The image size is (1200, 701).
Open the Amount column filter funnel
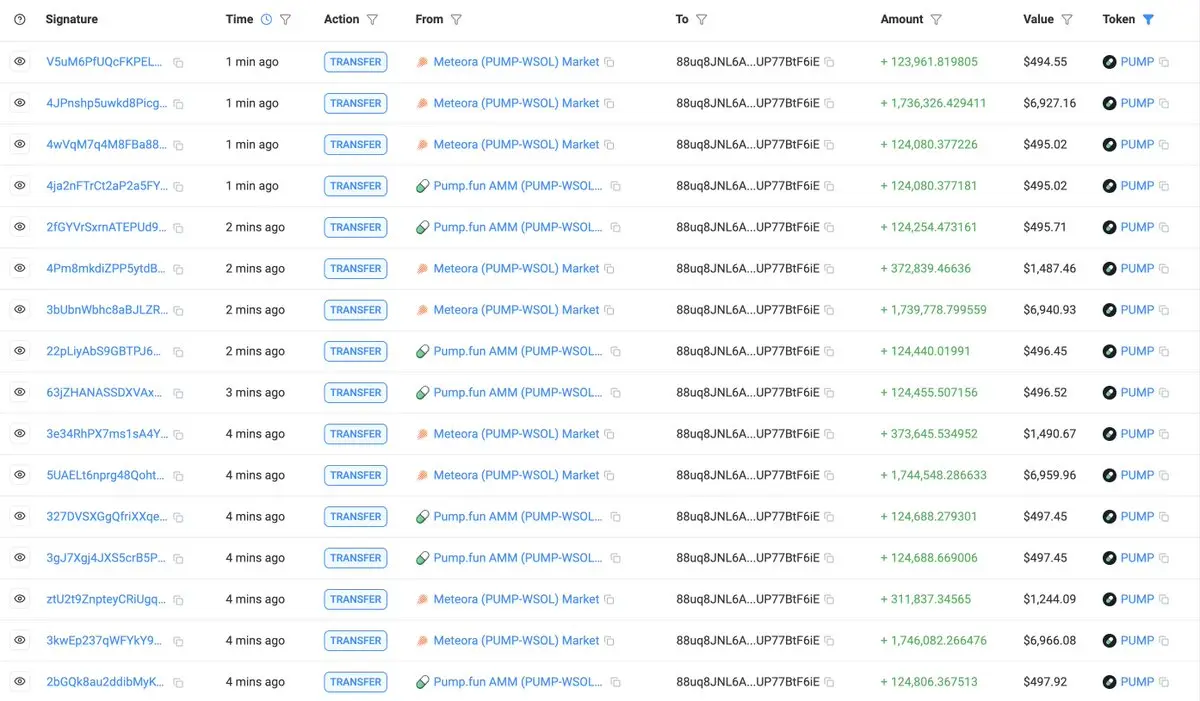(937, 19)
